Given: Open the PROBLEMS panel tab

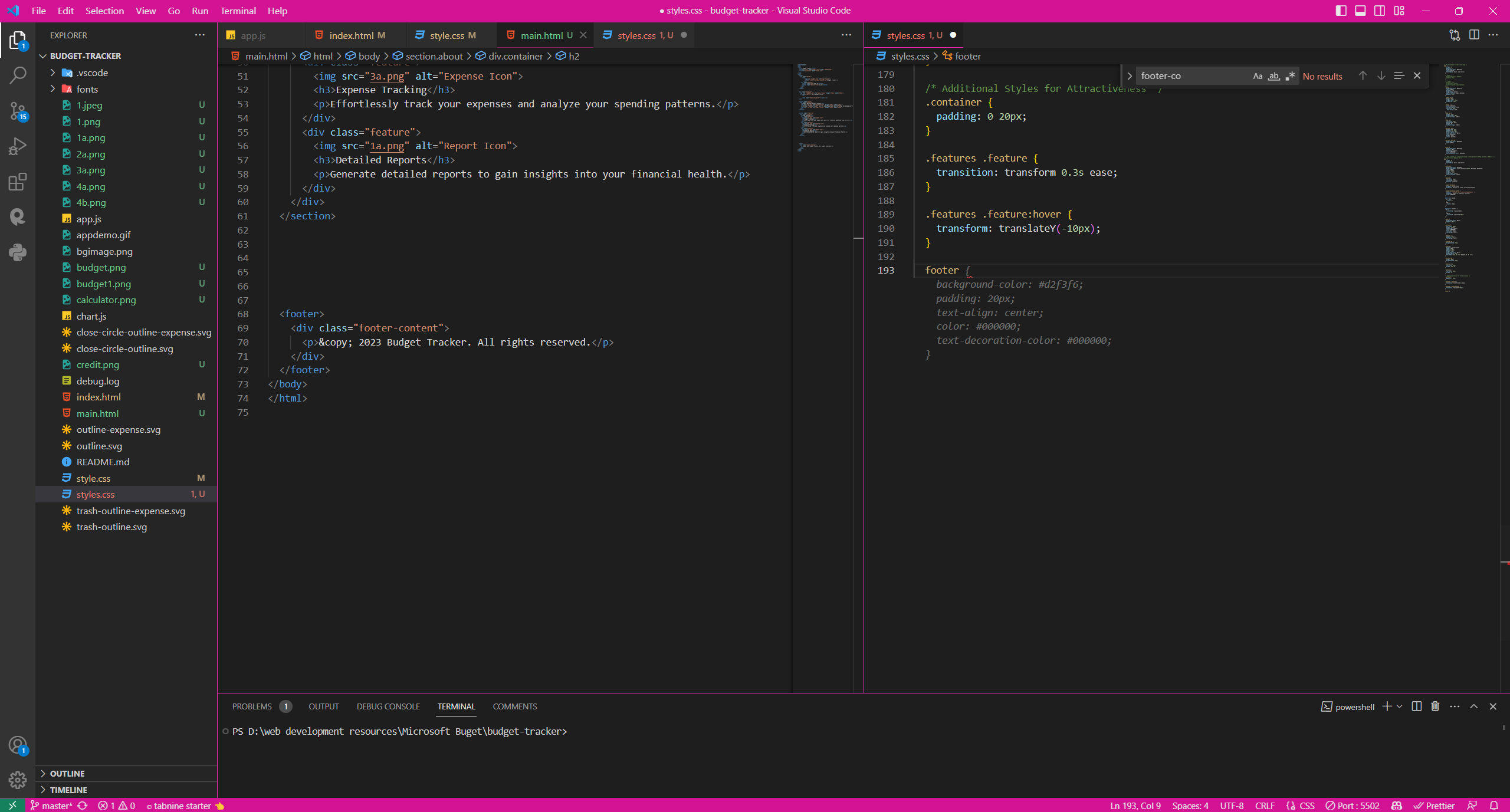Looking at the screenshot, I should click(252, 706).
